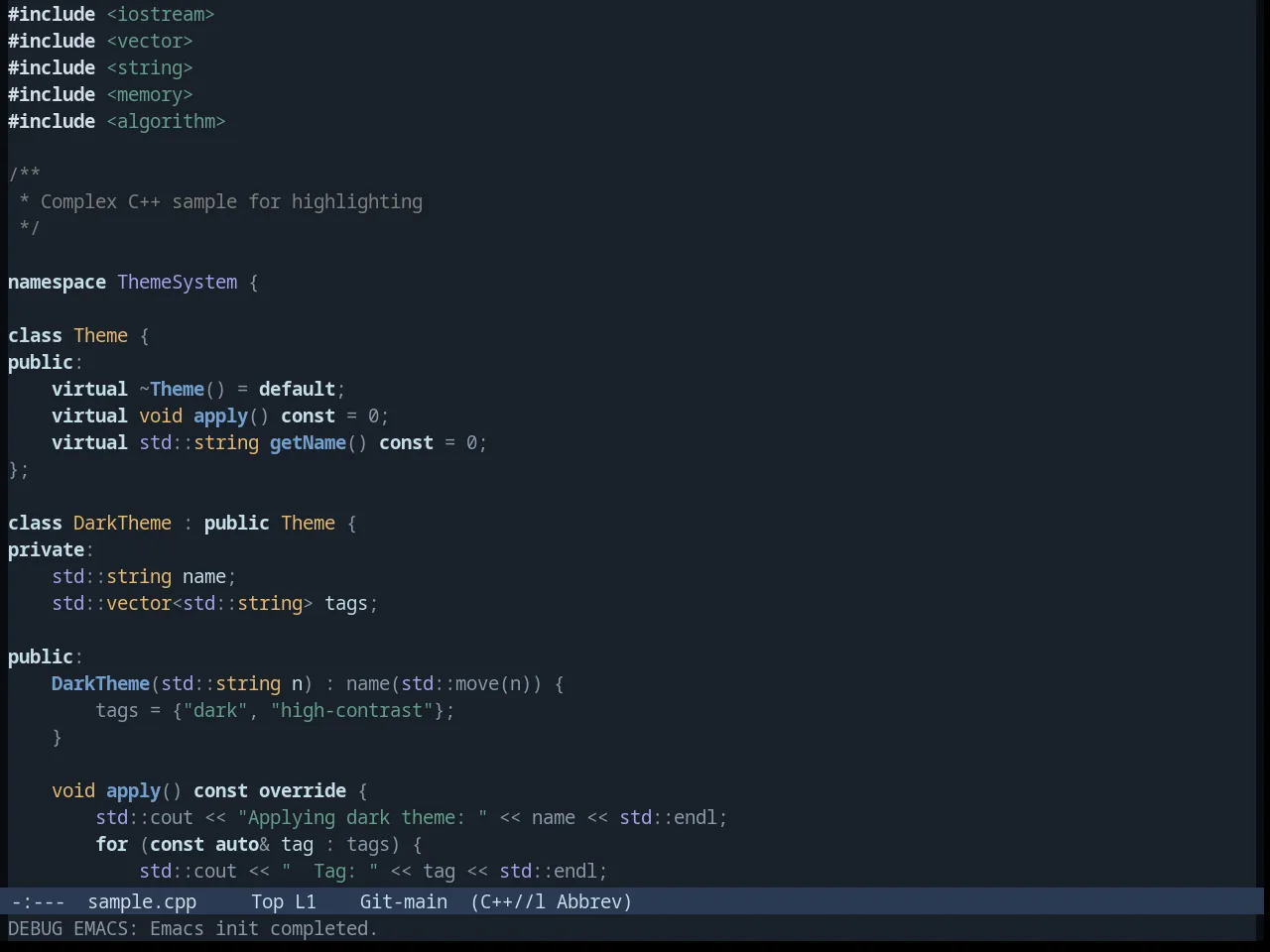The height and width of the screenshot is (952, 1270).
Task: Click the override keyword
Action: pyautogui.click(x=303, y=790)
